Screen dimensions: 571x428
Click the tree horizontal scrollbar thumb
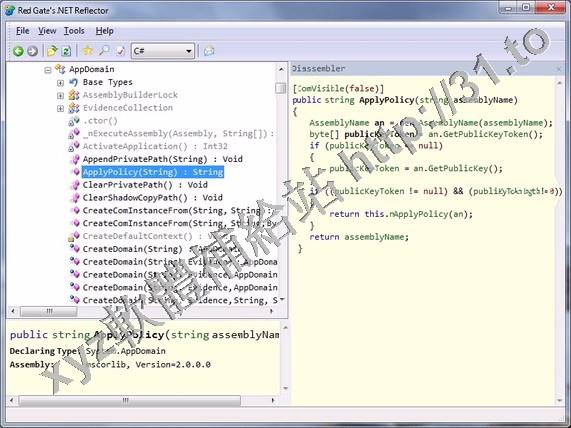48,311
